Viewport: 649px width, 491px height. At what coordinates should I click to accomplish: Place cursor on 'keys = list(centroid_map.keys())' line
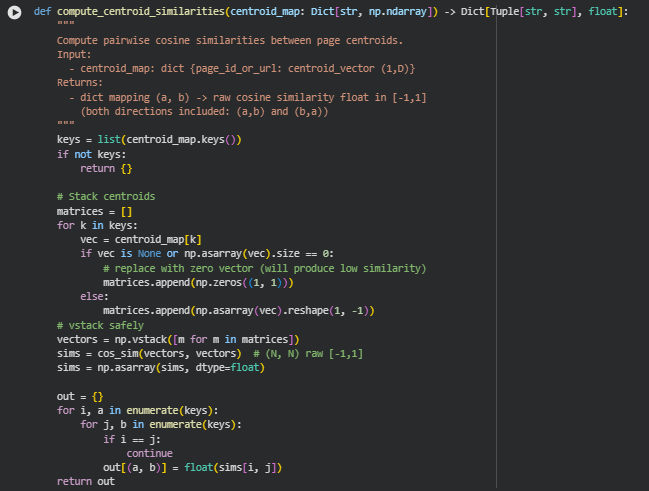point(149,140)
